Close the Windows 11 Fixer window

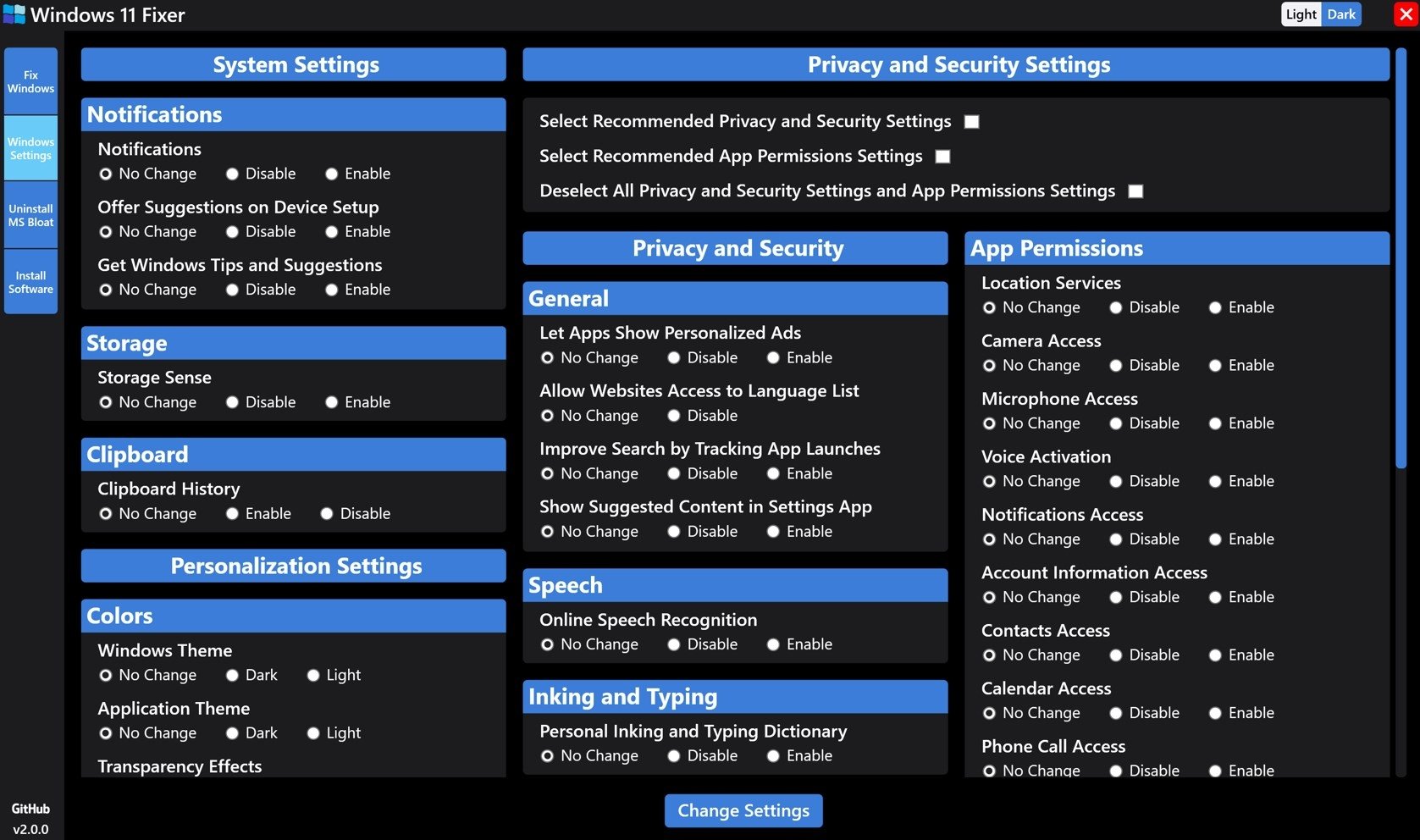1406,14
